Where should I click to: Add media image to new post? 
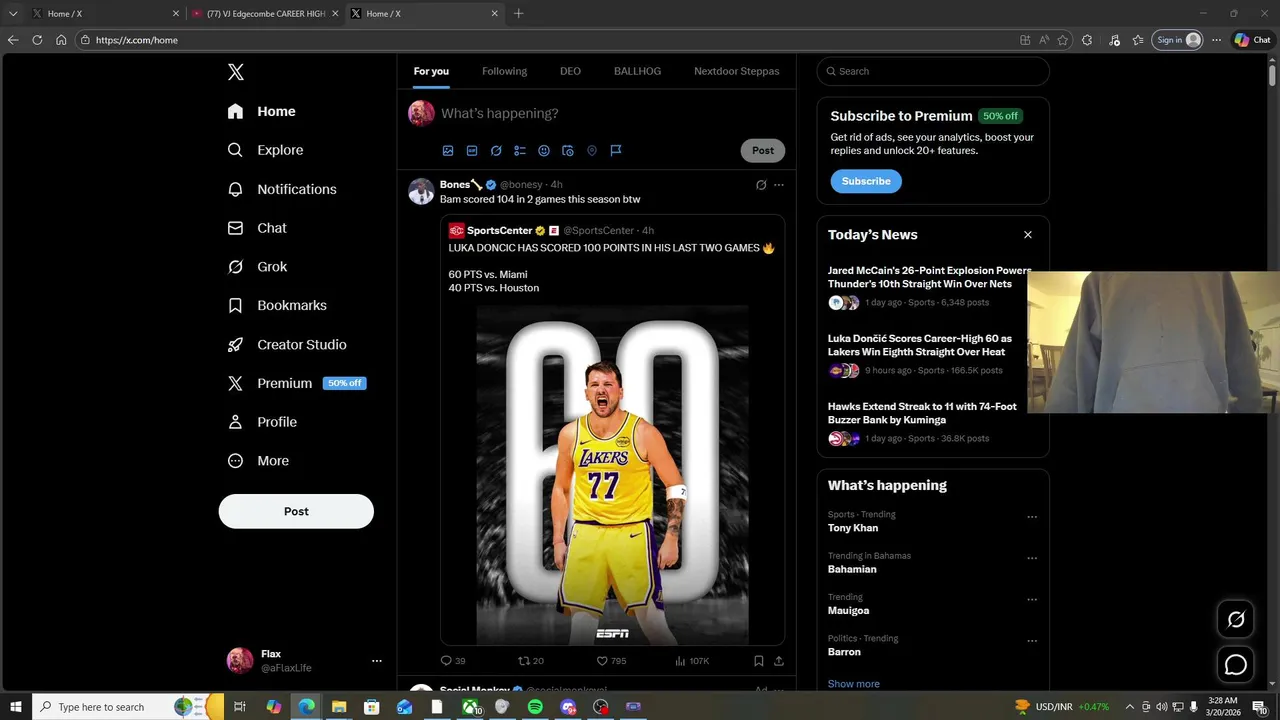pos(448,151)
